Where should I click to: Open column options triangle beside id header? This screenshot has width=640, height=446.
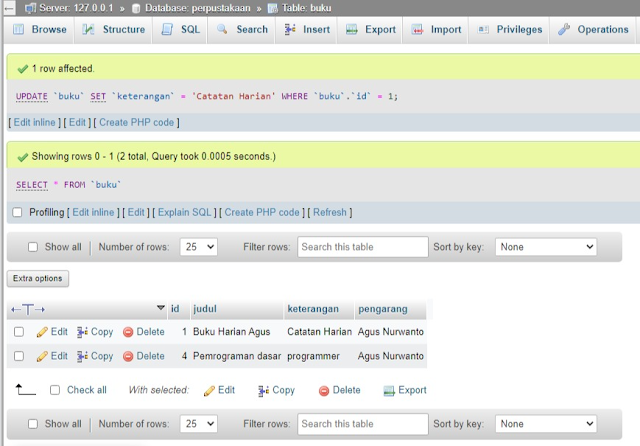[161, 308]
